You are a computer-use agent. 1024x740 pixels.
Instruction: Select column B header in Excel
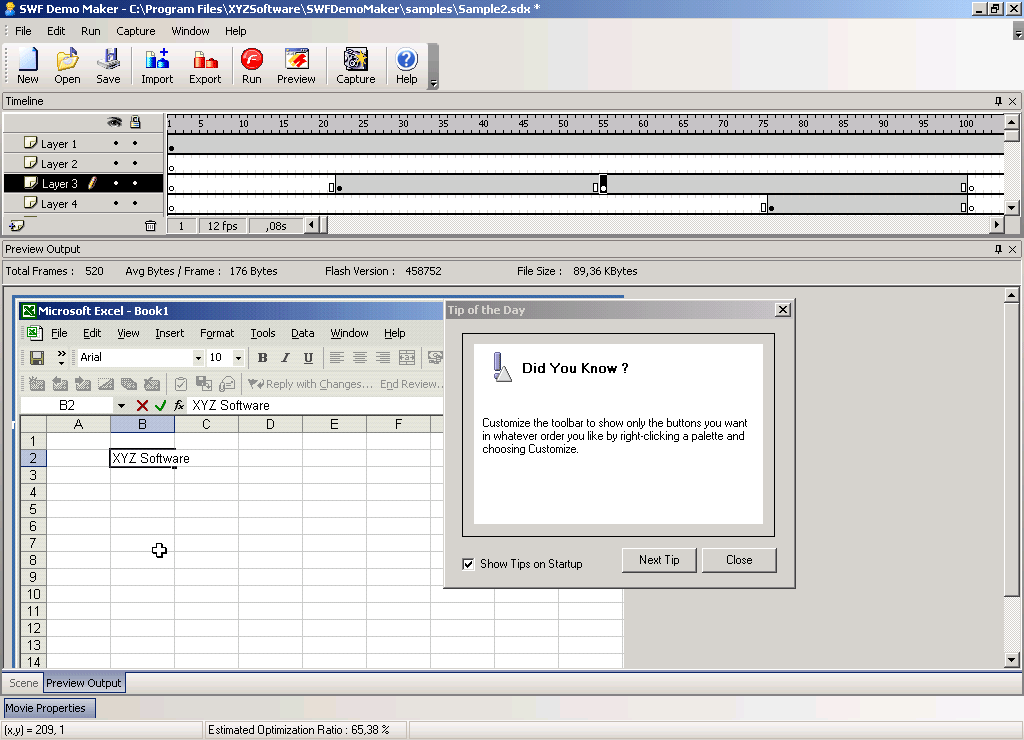142,425
